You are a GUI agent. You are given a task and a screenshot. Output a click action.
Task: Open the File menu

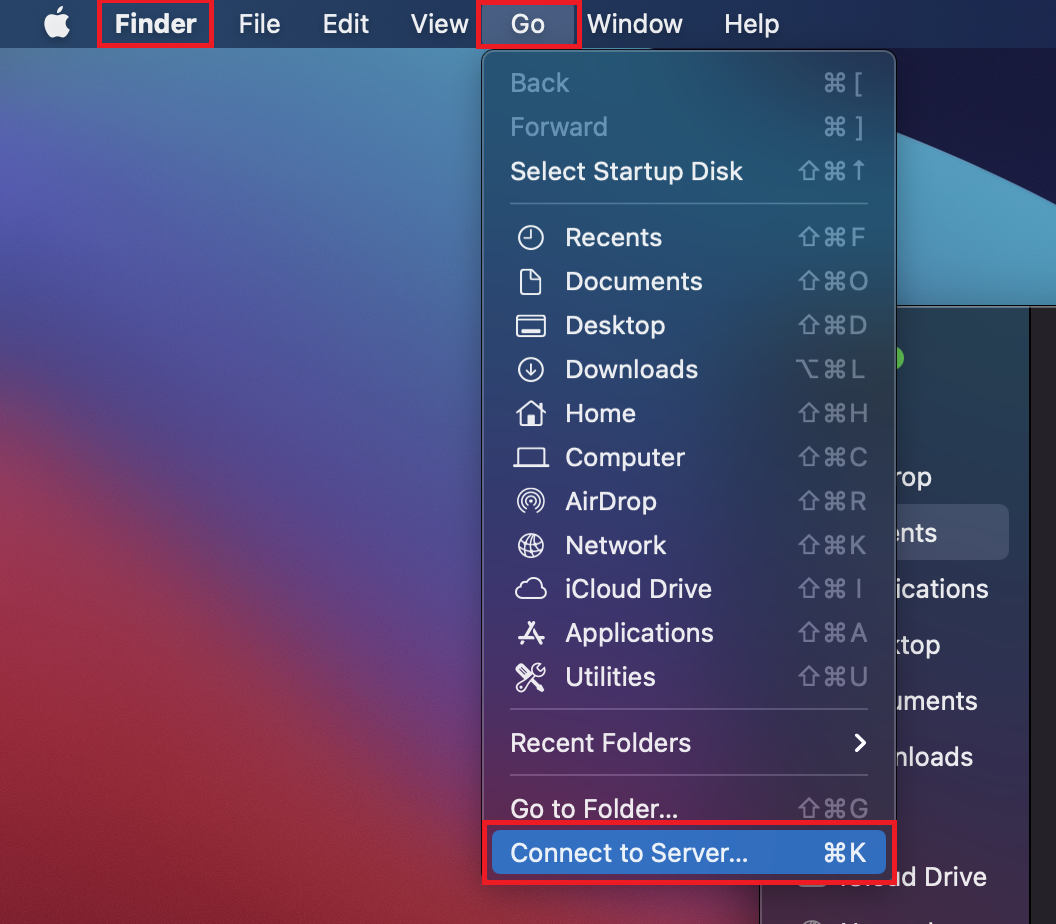(259, 24)
